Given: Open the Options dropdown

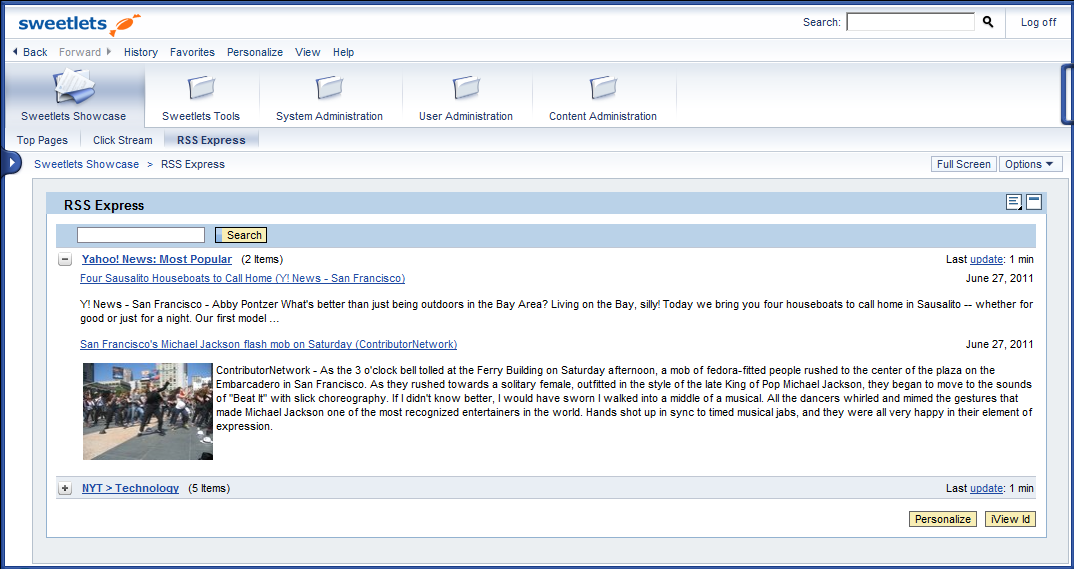Looking at the screenshot, I should 1031,164.
